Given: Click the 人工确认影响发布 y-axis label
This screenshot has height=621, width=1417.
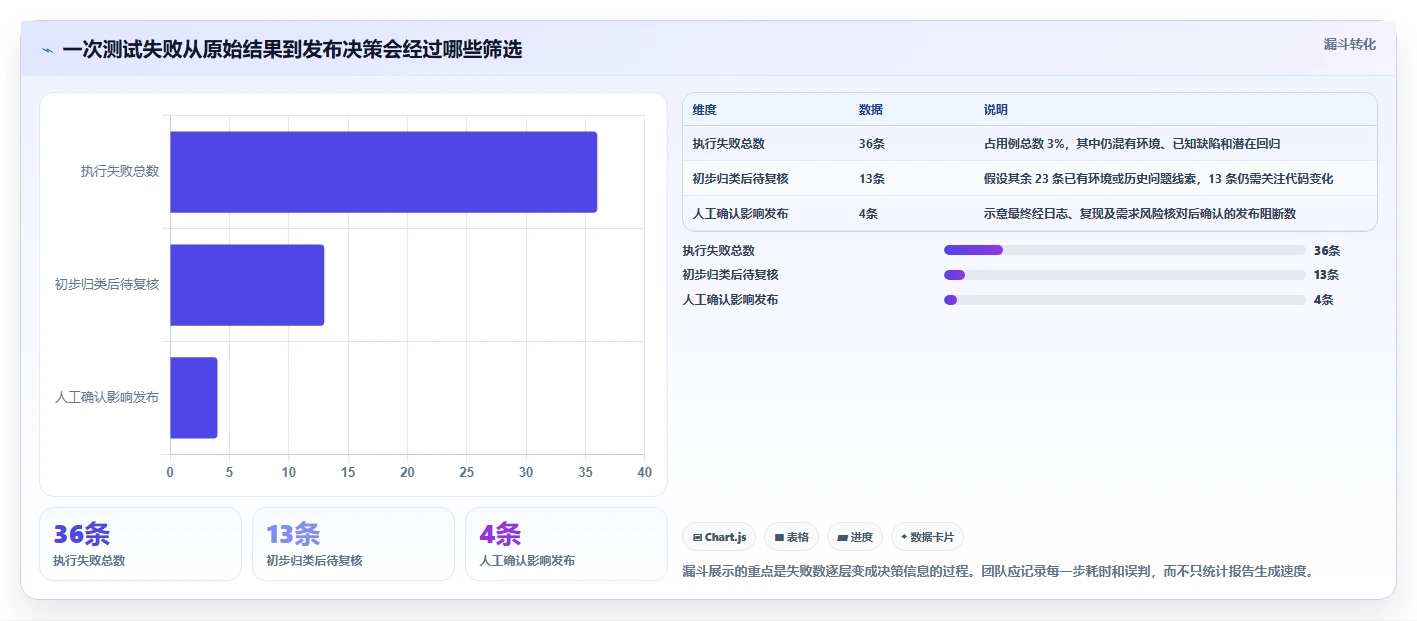Looking at the screenshot, I should 107,398.
